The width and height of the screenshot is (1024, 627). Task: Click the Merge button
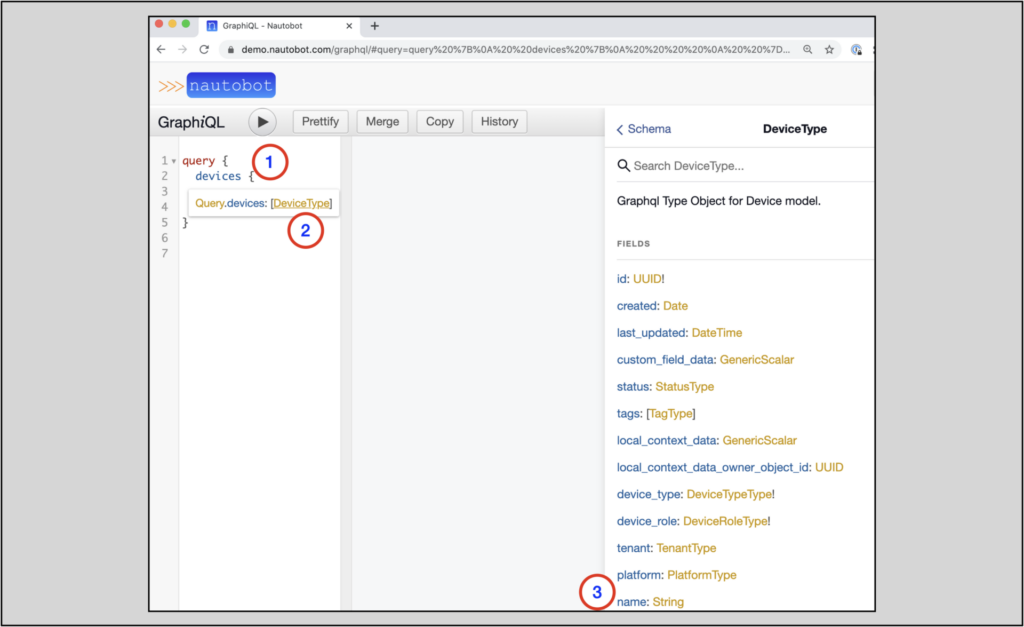[382, 121]
